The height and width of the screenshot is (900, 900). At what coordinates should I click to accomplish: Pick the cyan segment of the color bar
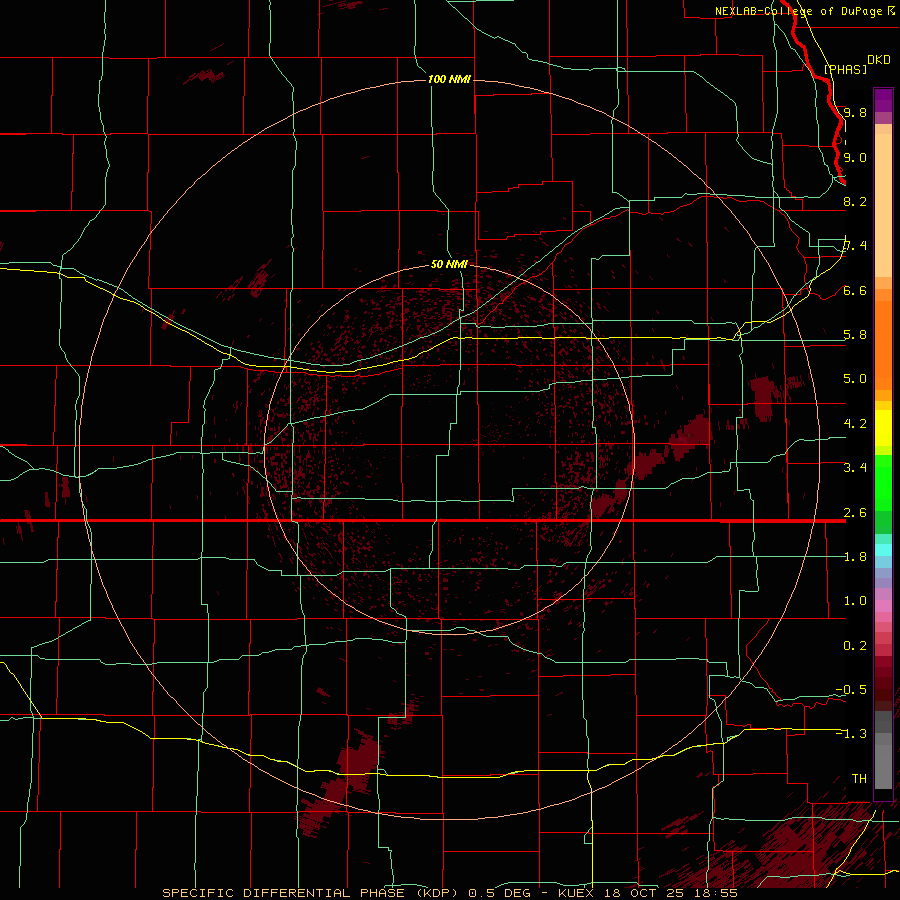coord(883,550)
